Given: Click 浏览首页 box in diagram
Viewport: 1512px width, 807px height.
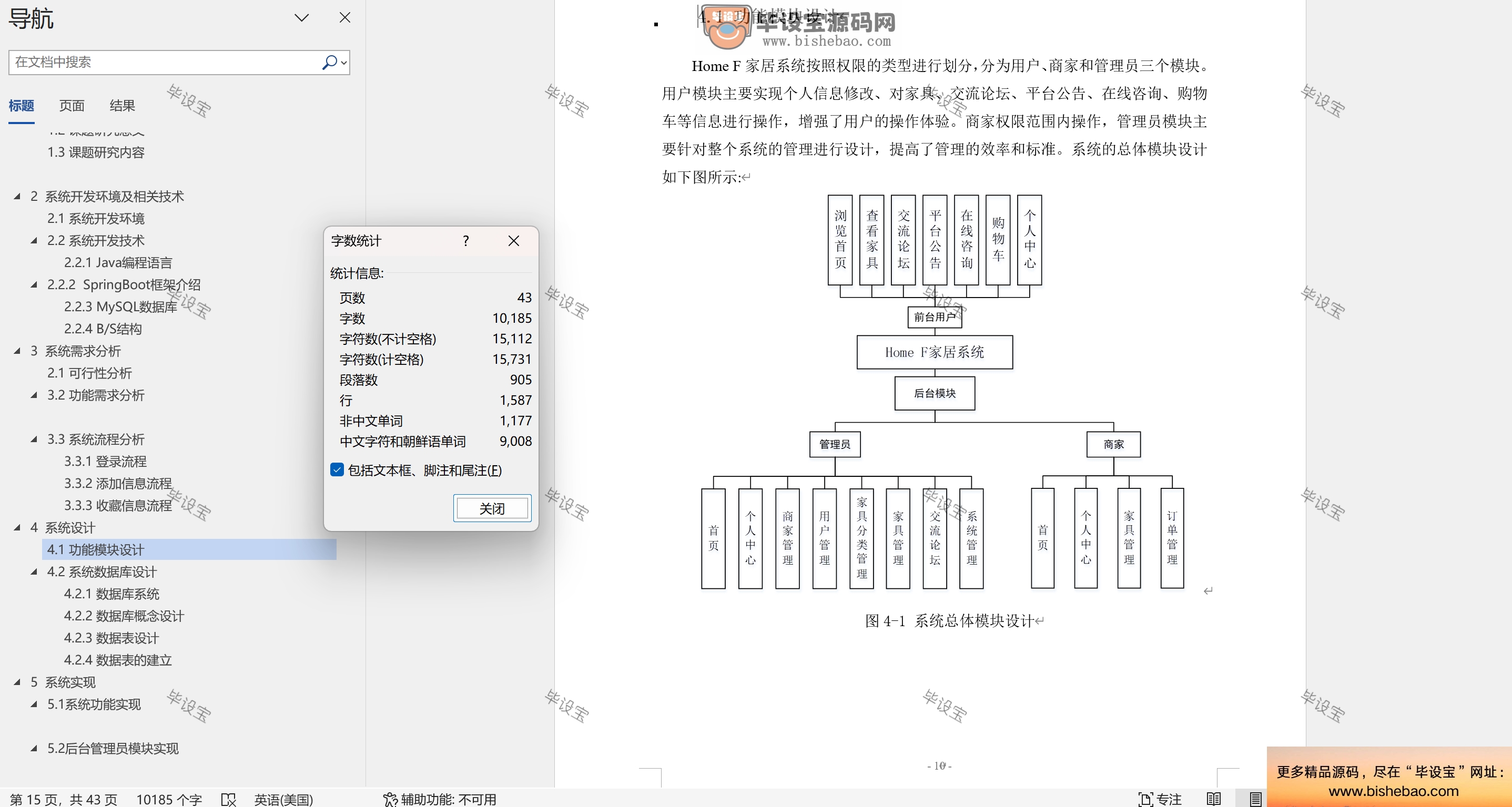Looking at the screenshot, I should (840, 240).
